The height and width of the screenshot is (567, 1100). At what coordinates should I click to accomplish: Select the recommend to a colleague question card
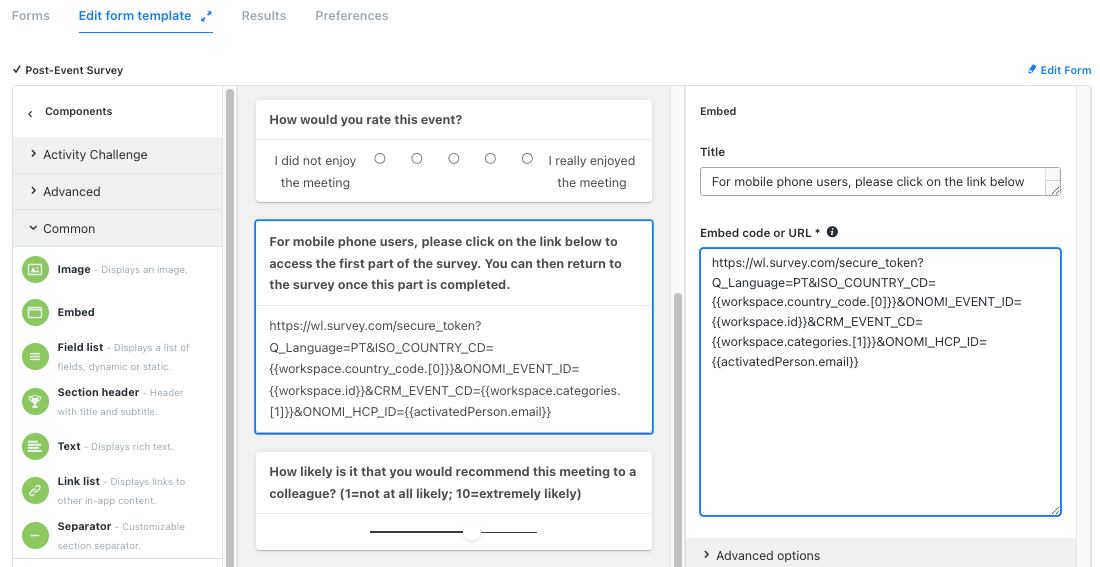(454, 501)
